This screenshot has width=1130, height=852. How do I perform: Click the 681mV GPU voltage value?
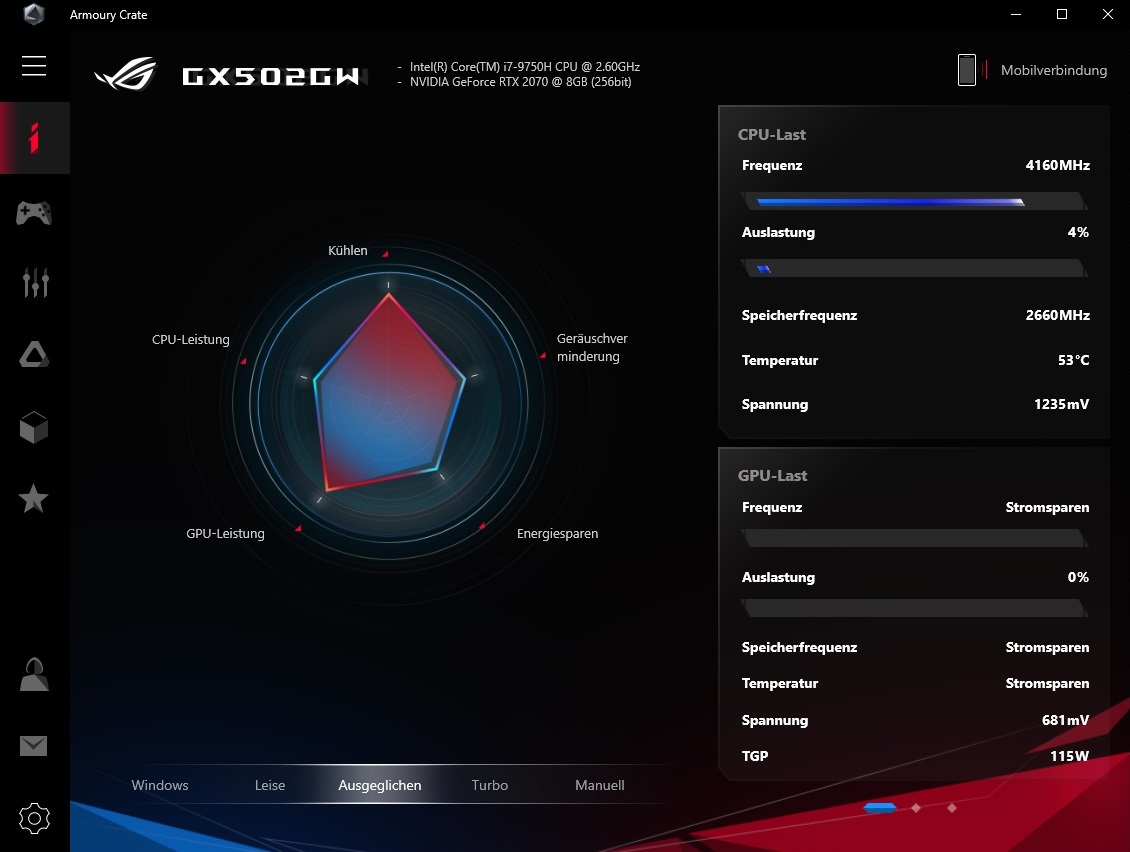pyautogui.click(x=1065, y=720)
